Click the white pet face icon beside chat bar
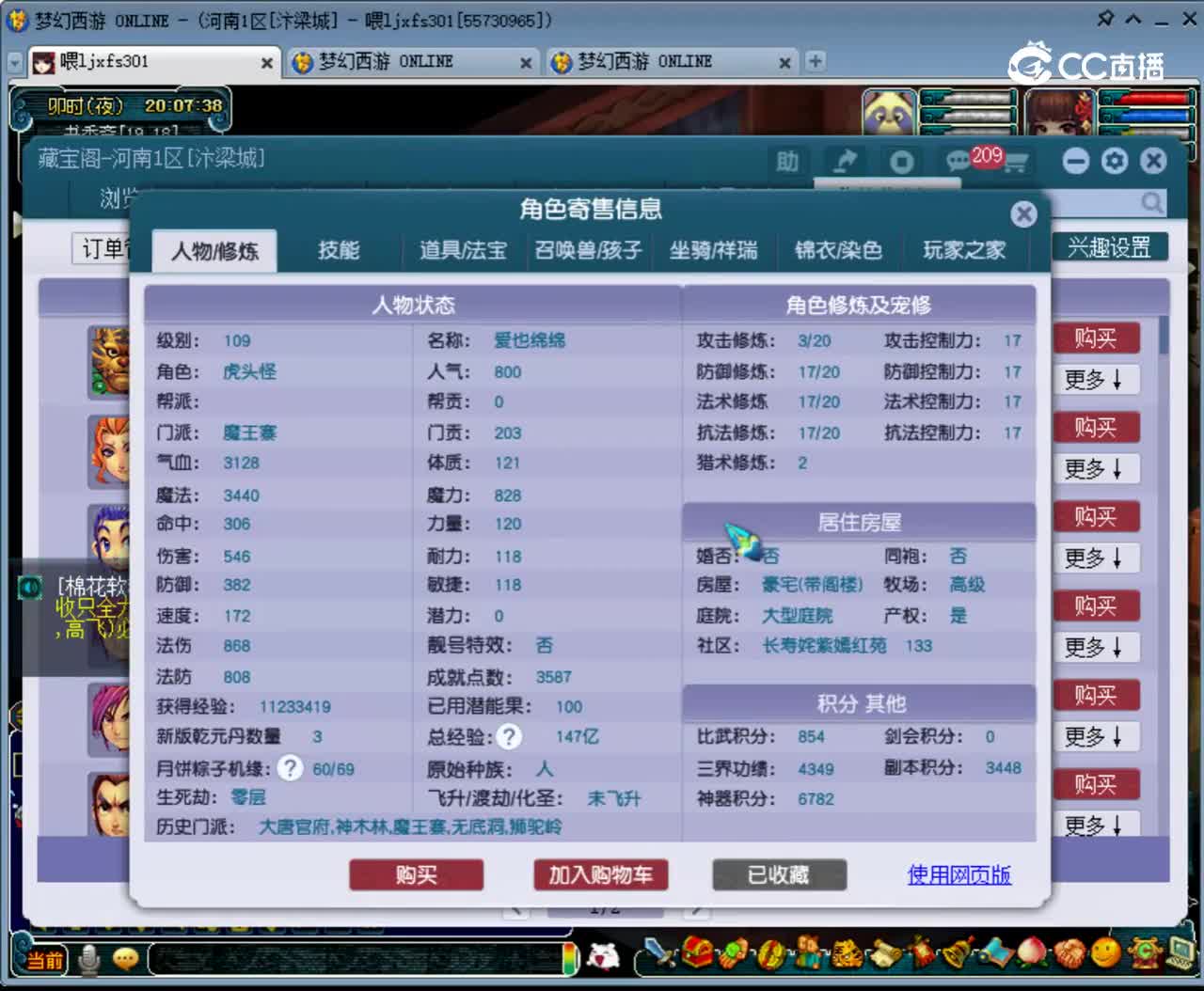This screenshot has height=991, width=1204. coord(603,956)
